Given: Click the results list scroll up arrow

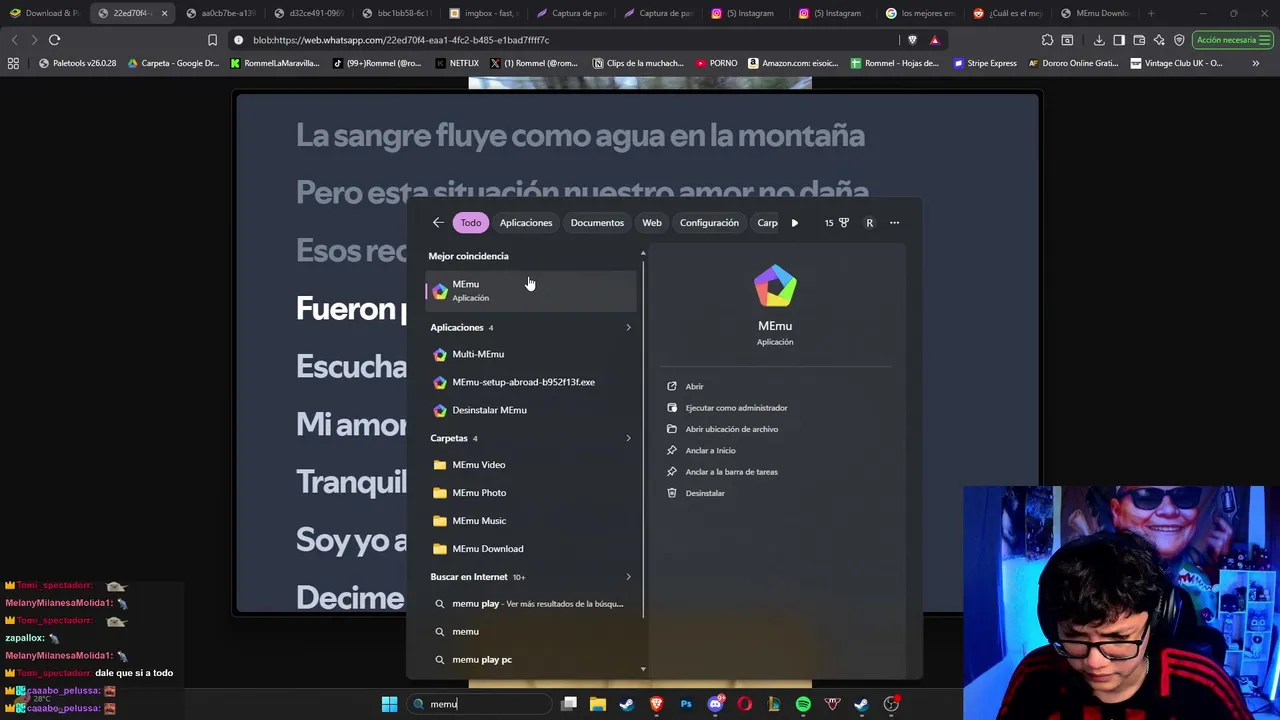Looking at the screenshot, I should coord(643,253).
